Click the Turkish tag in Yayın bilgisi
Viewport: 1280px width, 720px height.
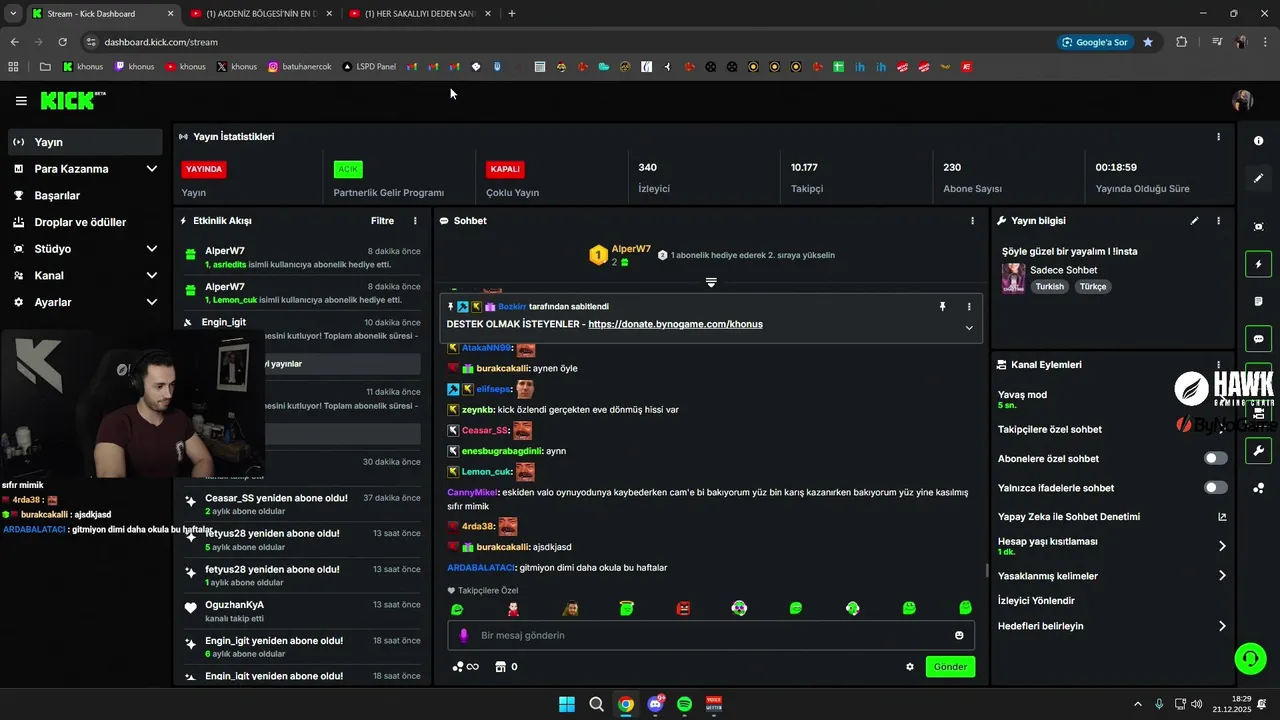[1050, 287]
